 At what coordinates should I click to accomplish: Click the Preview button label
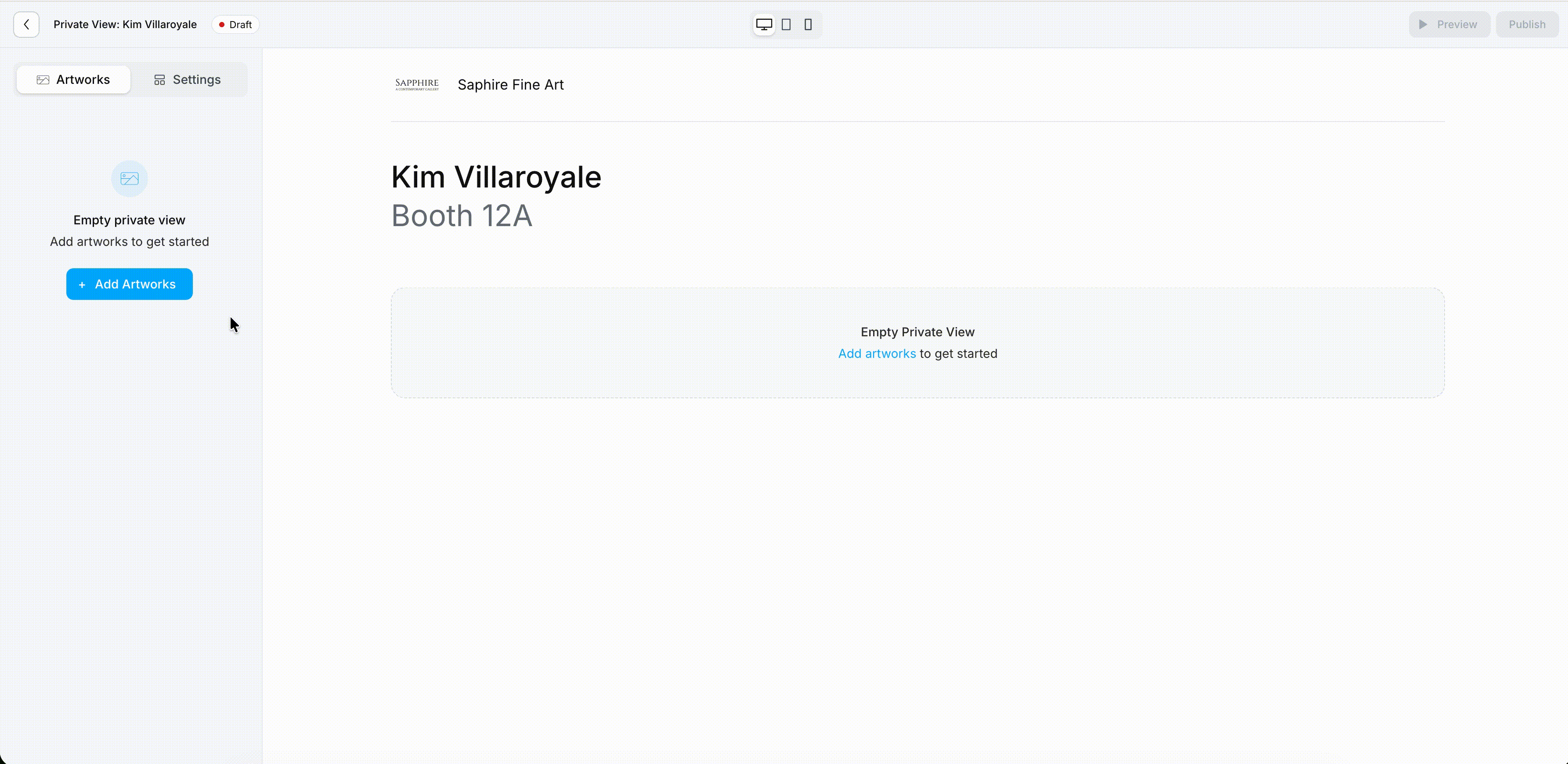[1456, 24]
